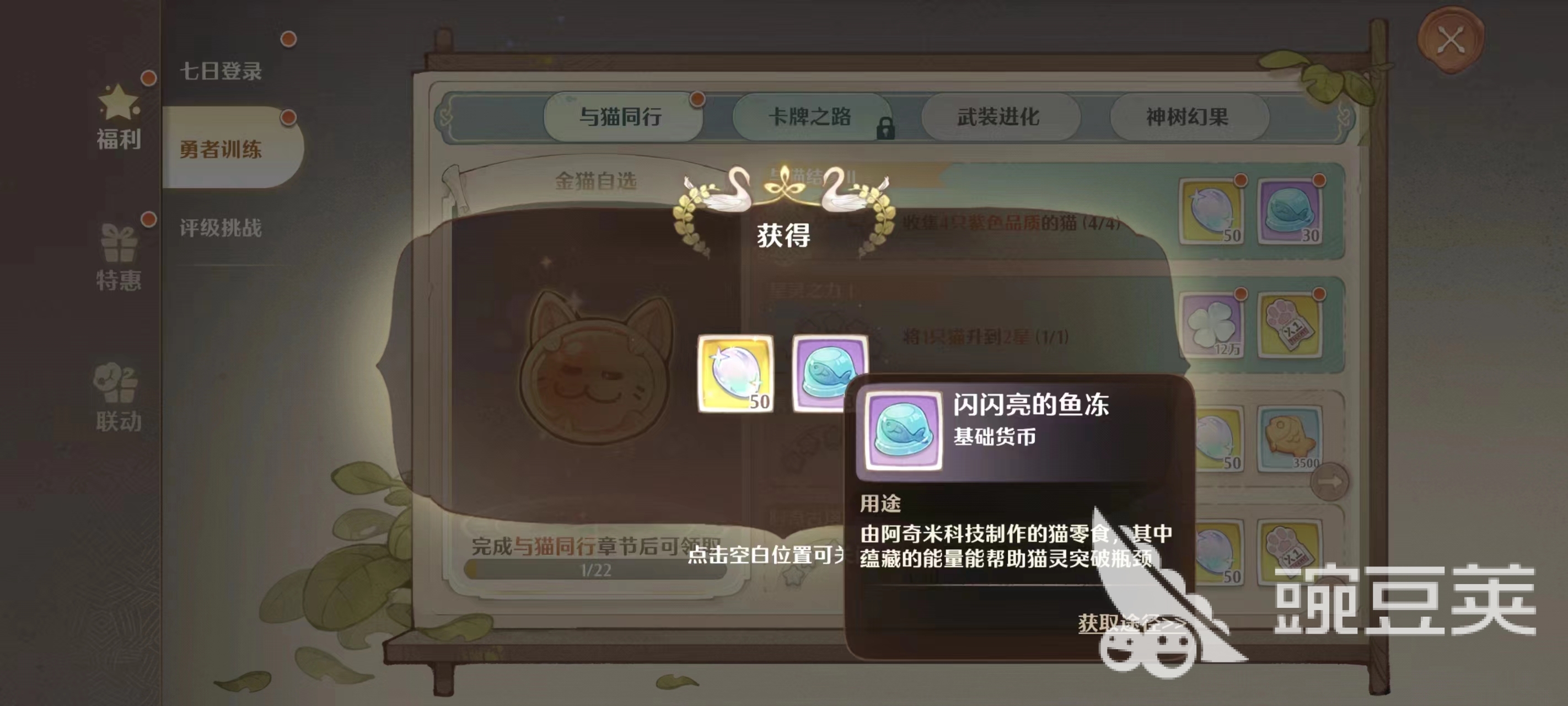Switch to the 与猫同行 tab
The width and height of the screenshot is (1568, 706).
point(622,116)
